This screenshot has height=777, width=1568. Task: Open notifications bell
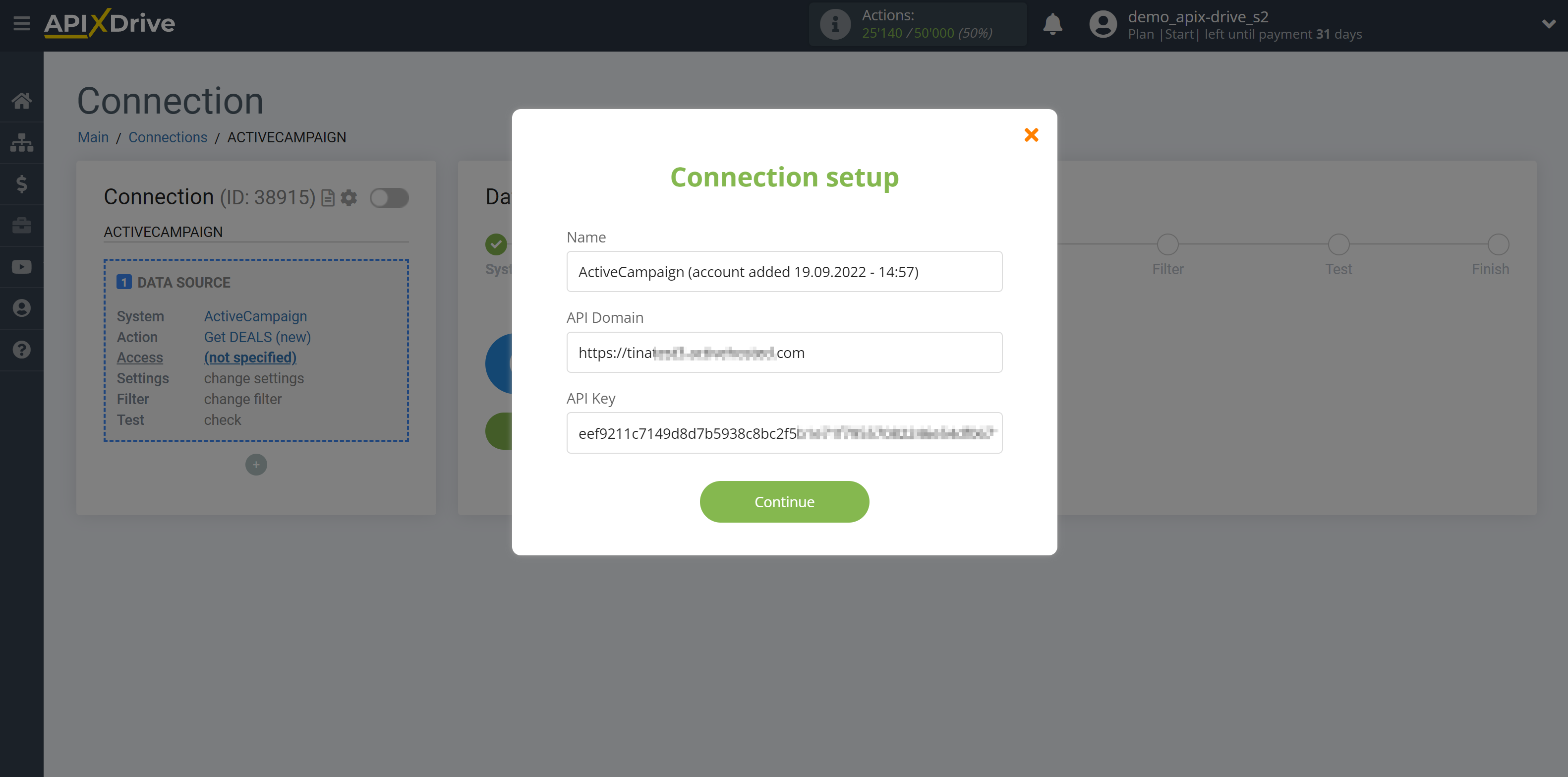click(x=1052, y=24)
